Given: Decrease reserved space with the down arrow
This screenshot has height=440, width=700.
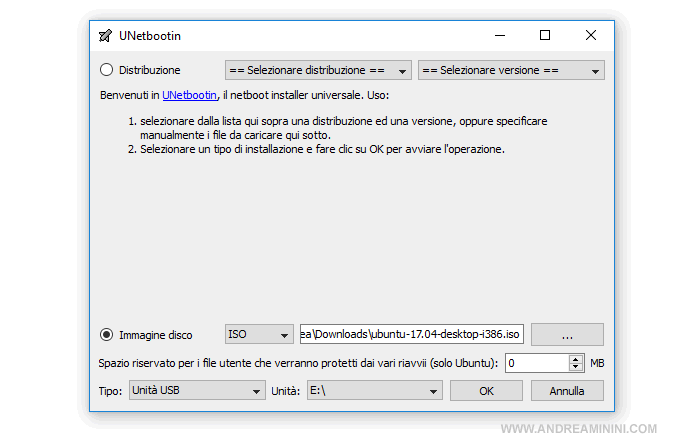Looking at the screenshot, I should tap(576, 368).
